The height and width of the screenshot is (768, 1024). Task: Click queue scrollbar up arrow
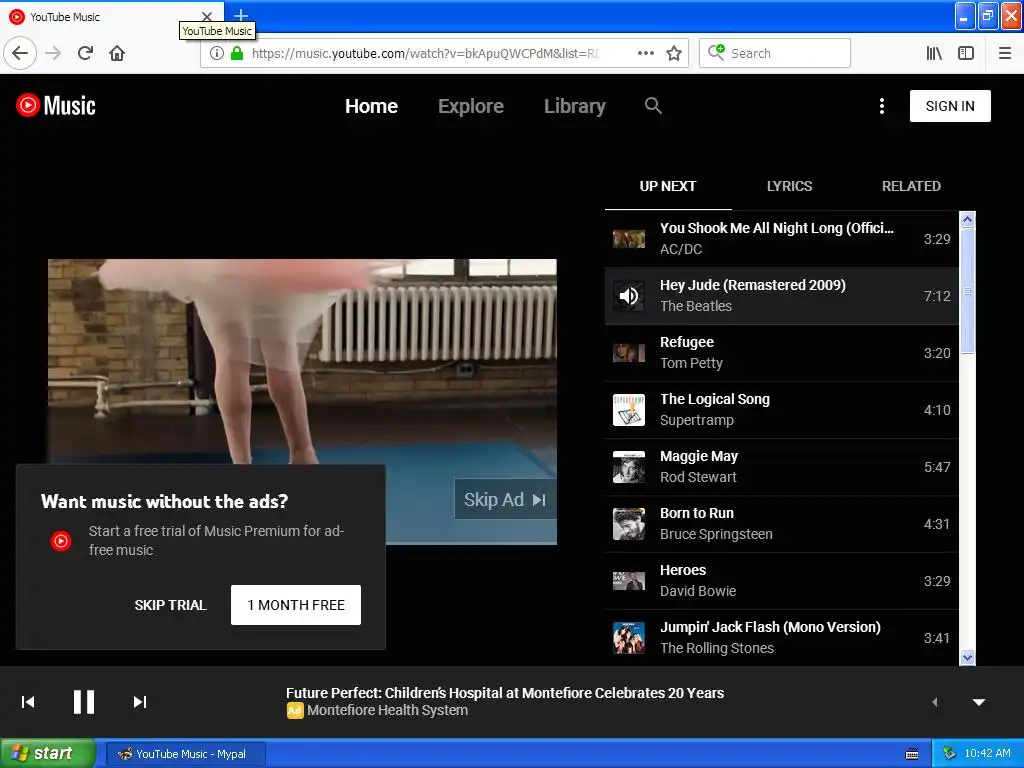click(x=967, y=219)
